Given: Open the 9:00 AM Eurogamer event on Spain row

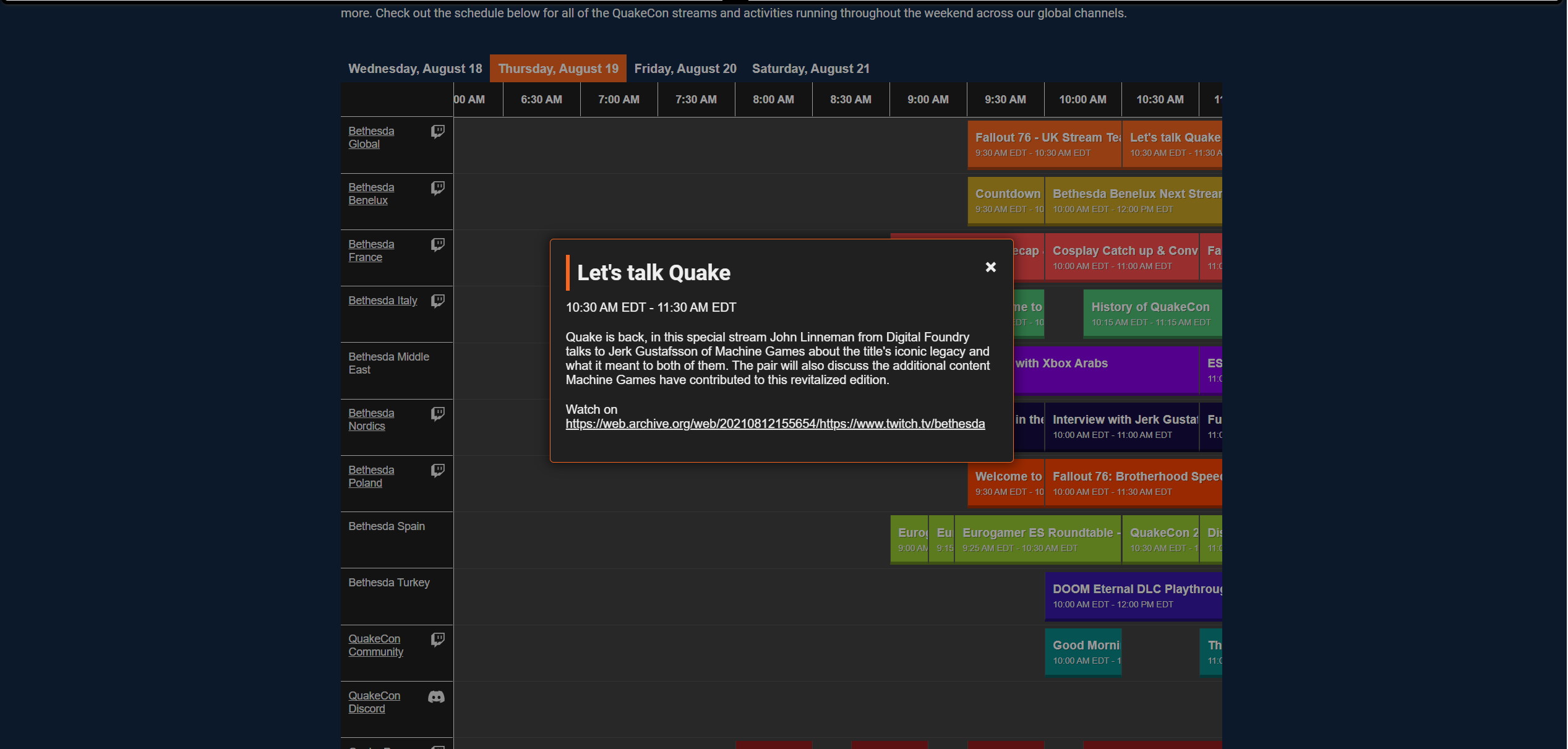Looking at the screenshot, I should [909, 539].
